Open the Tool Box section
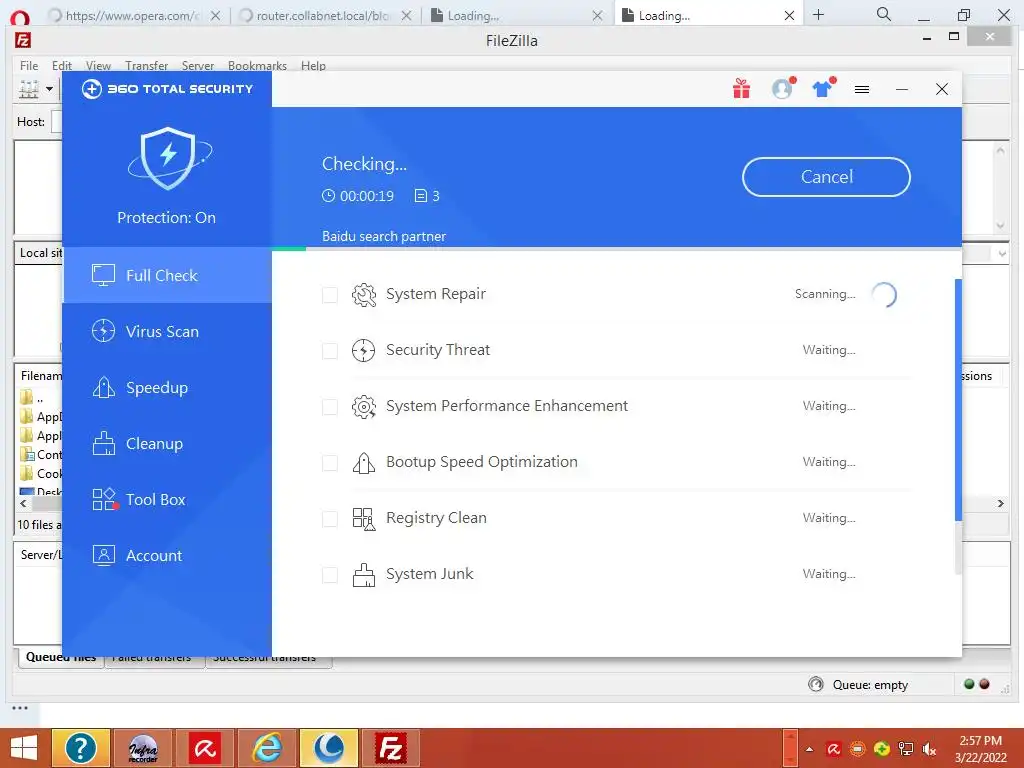This screenshot has height=768, width=1024. [167, 500]
